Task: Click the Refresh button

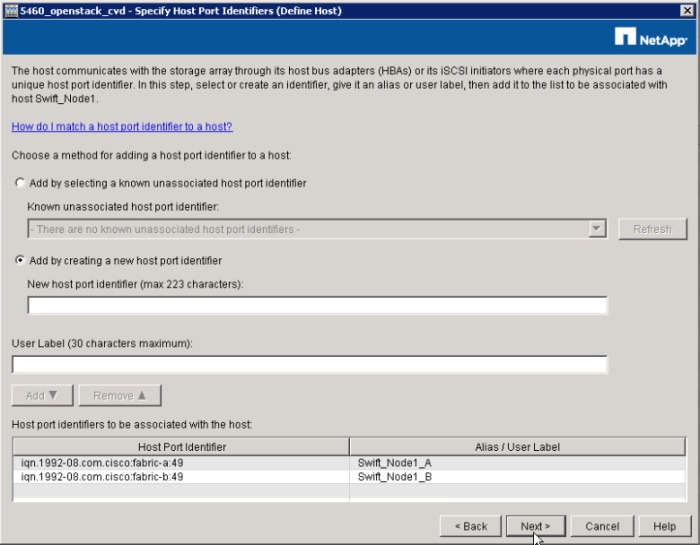Action: pos(652,229)
